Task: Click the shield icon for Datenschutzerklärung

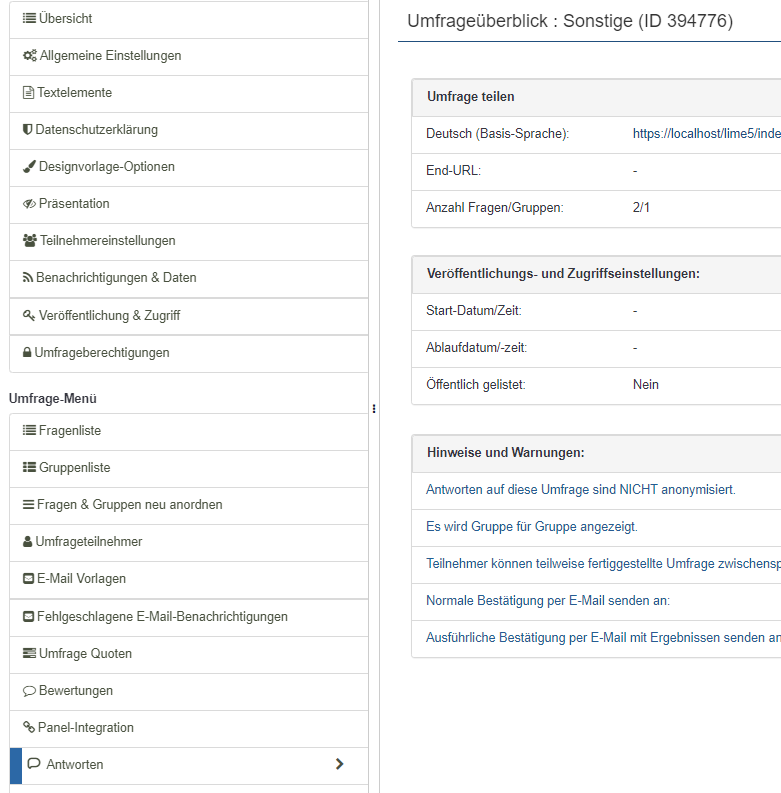Action: [28, 130]
